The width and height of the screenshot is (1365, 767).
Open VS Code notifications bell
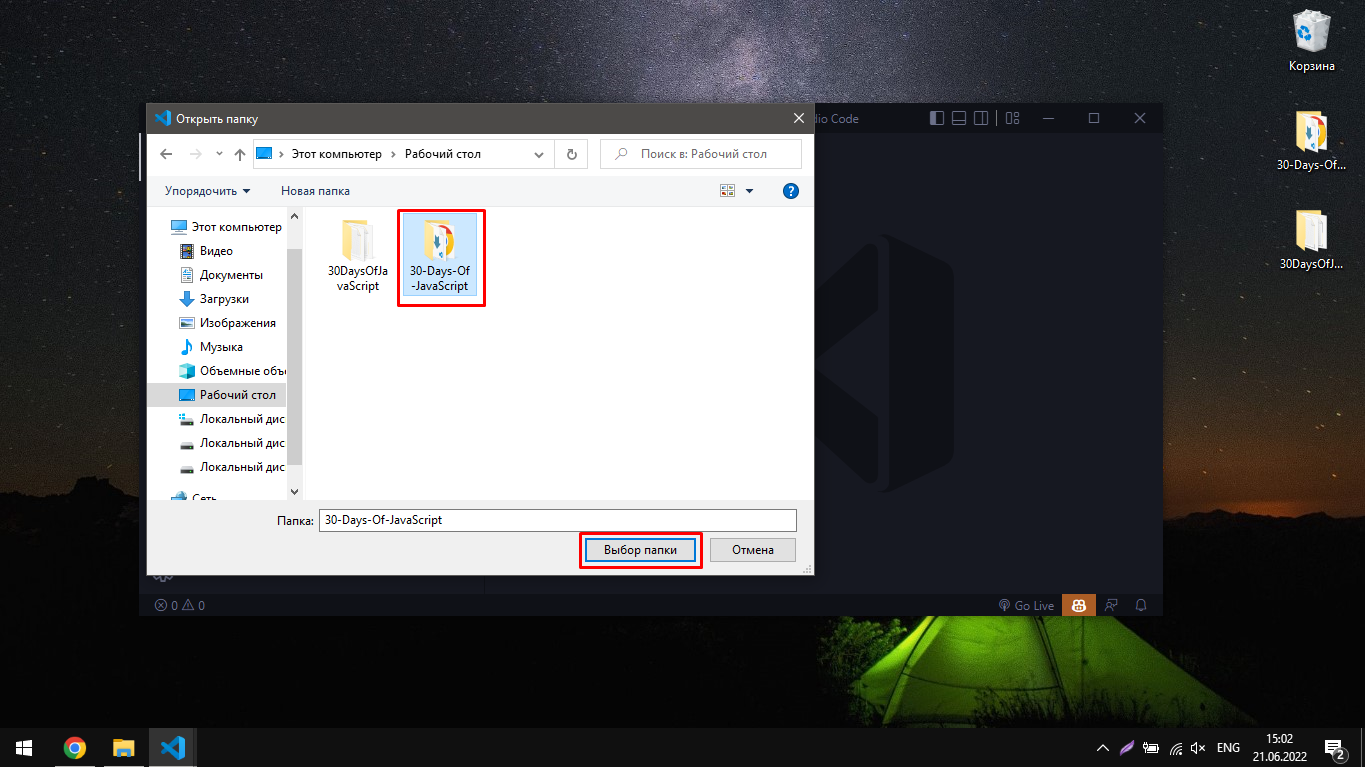[x=1141, y=605]
